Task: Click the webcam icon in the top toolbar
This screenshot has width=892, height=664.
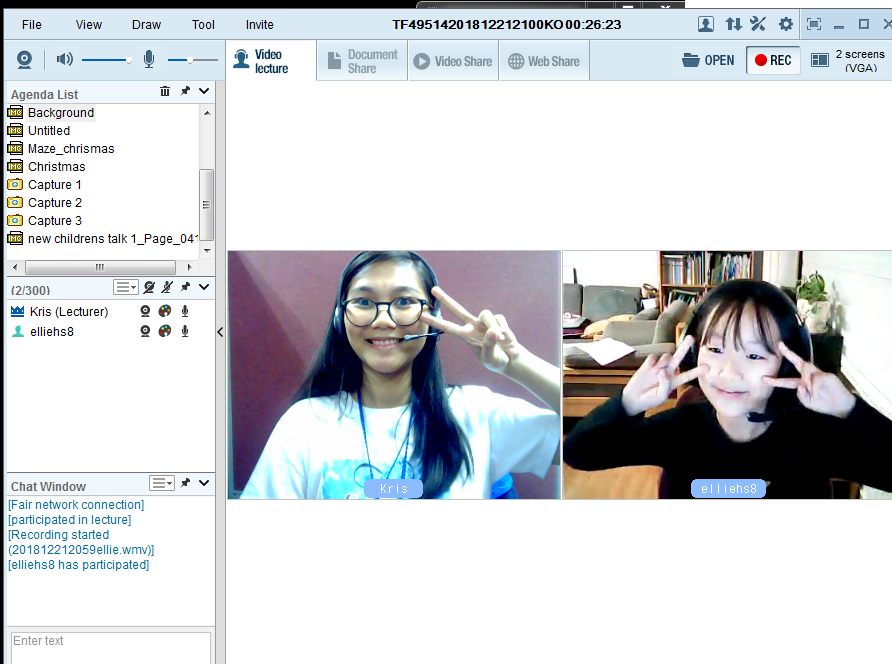Action: pos(24,60)
